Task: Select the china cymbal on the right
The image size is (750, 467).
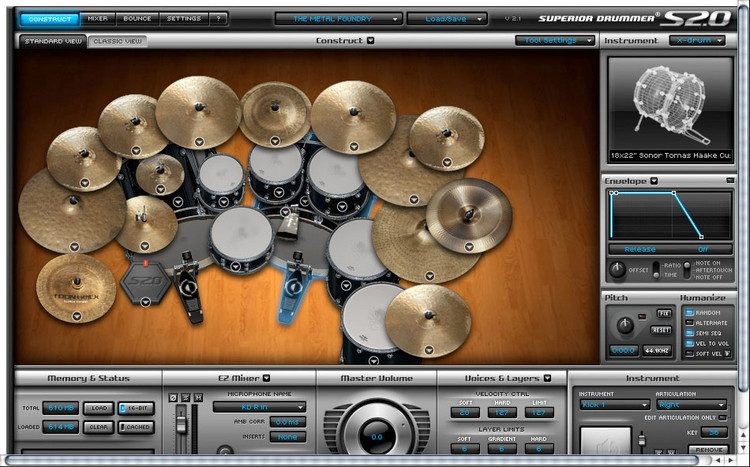Action: tap(469, 215)
